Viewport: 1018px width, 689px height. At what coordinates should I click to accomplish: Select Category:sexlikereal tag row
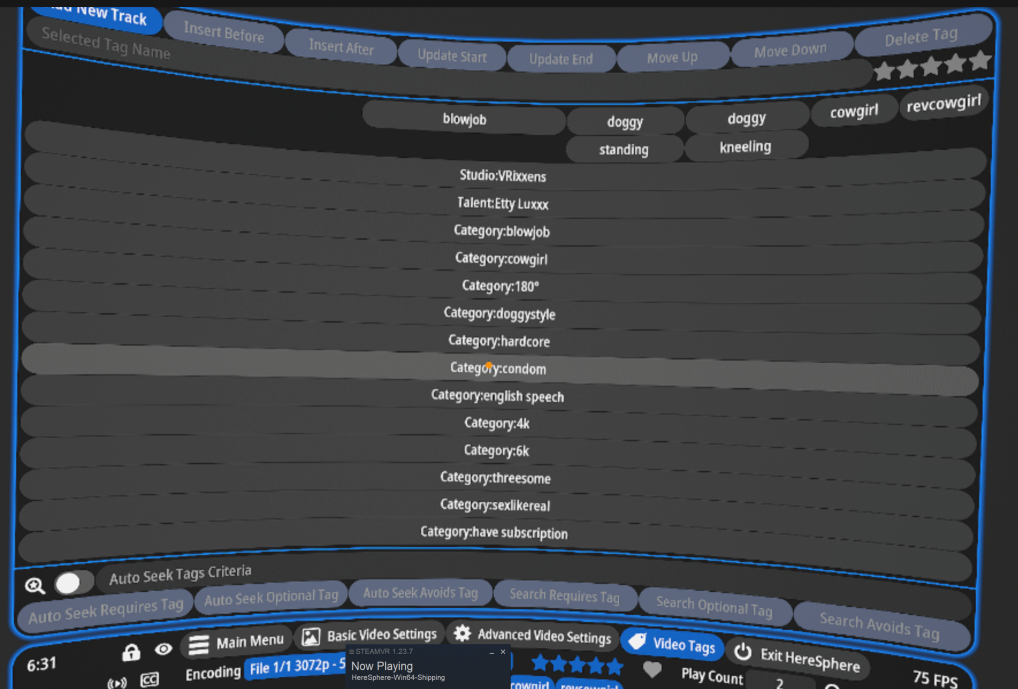coord(495,505)
